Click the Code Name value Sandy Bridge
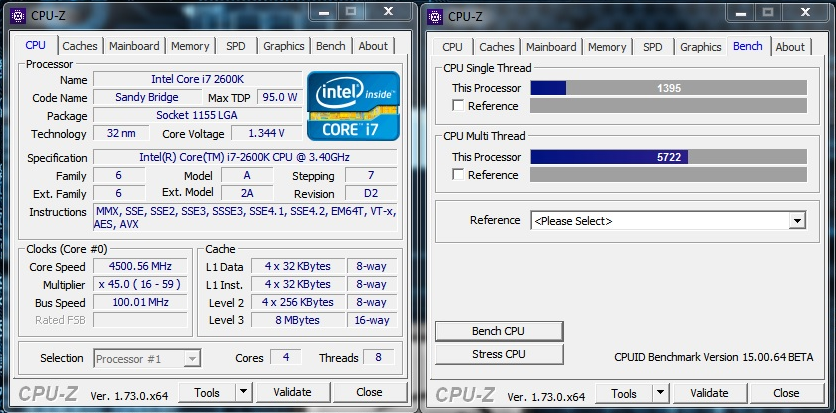This screenshot has height=413, width=836. click(x=147, y=97)
